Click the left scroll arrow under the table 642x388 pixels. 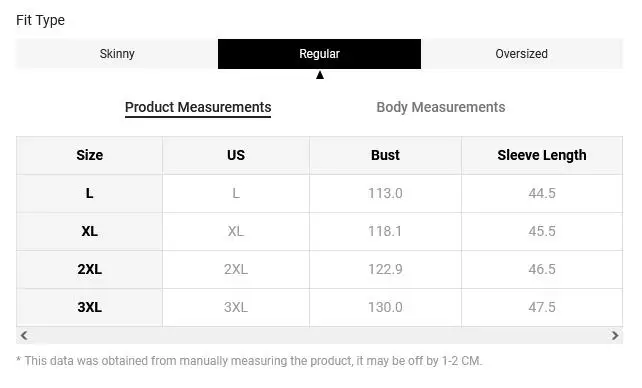point(24,336)
